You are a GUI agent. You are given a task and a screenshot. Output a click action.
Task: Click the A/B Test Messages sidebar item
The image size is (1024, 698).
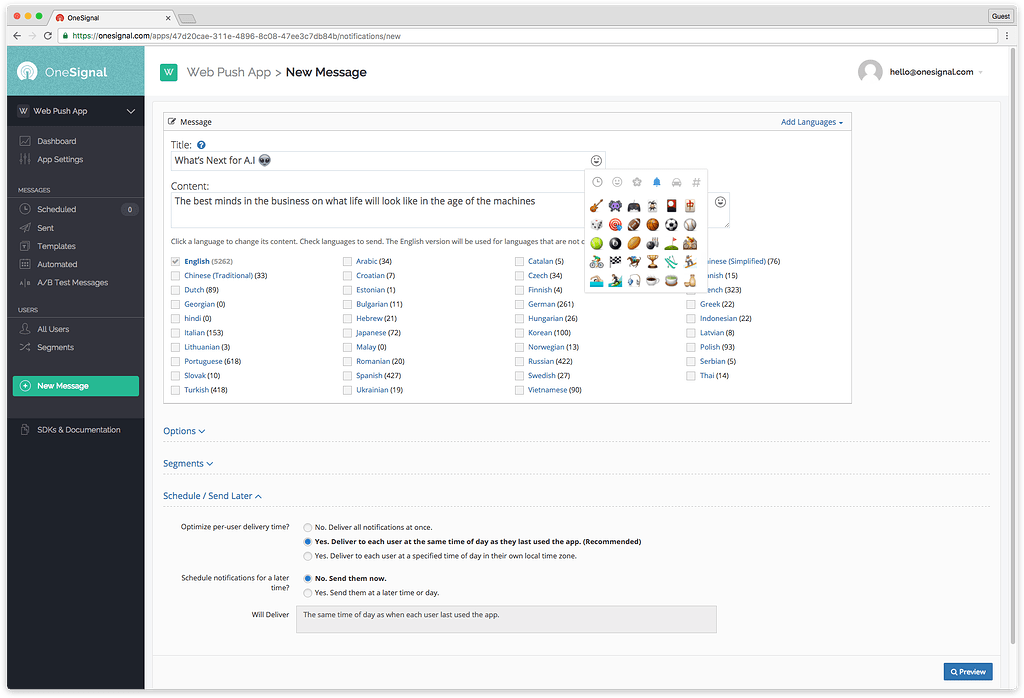click(x=74, y=281)
